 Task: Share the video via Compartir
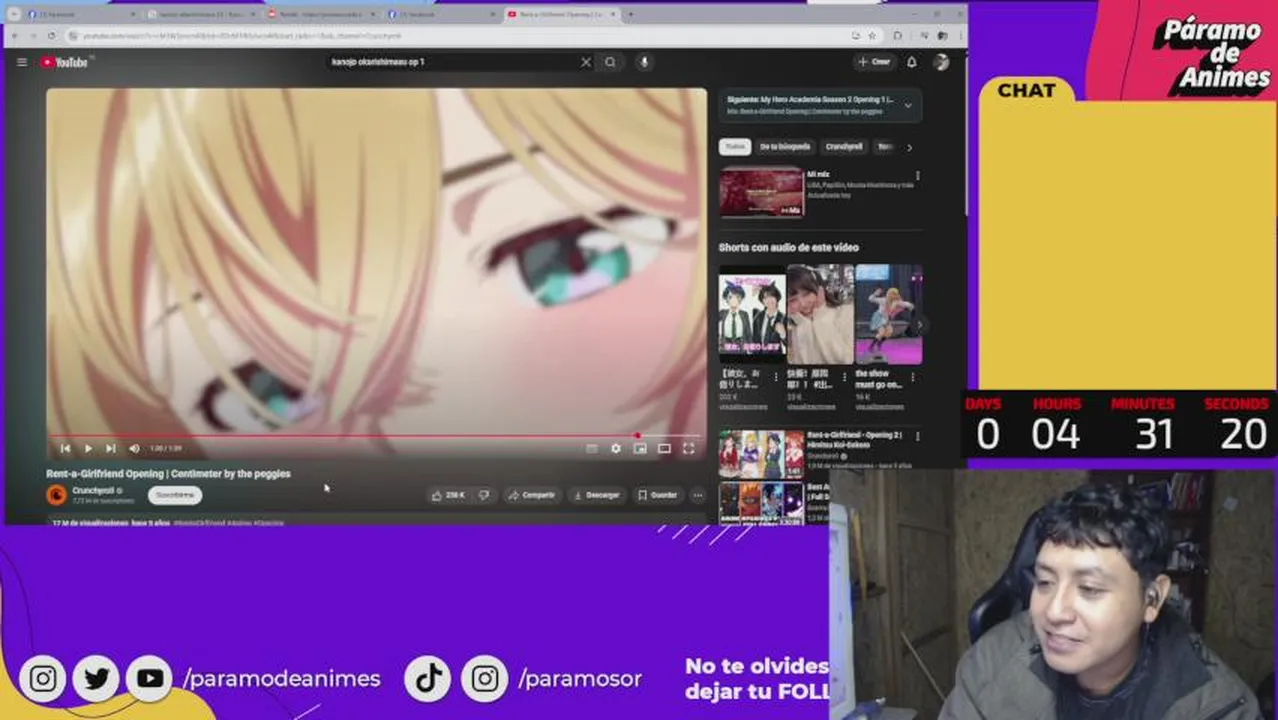[531, 495]
